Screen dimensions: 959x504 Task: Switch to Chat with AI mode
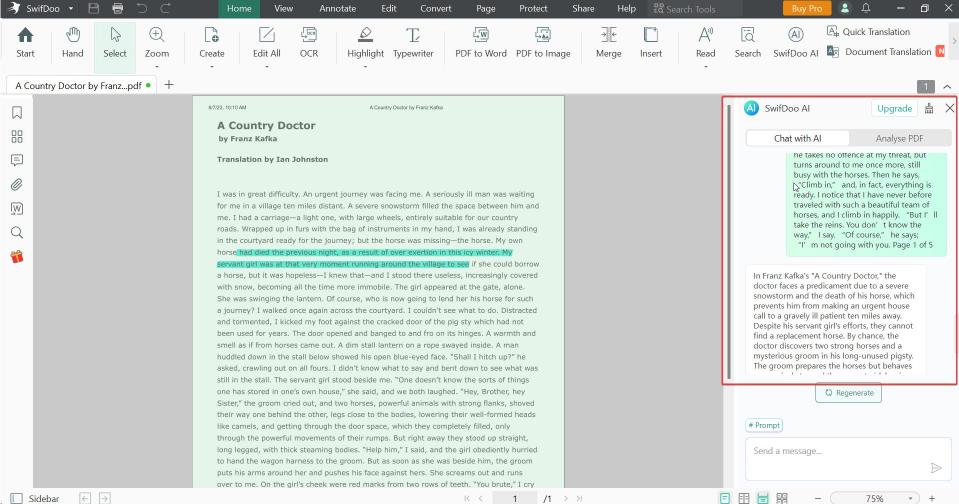(798, 138)
